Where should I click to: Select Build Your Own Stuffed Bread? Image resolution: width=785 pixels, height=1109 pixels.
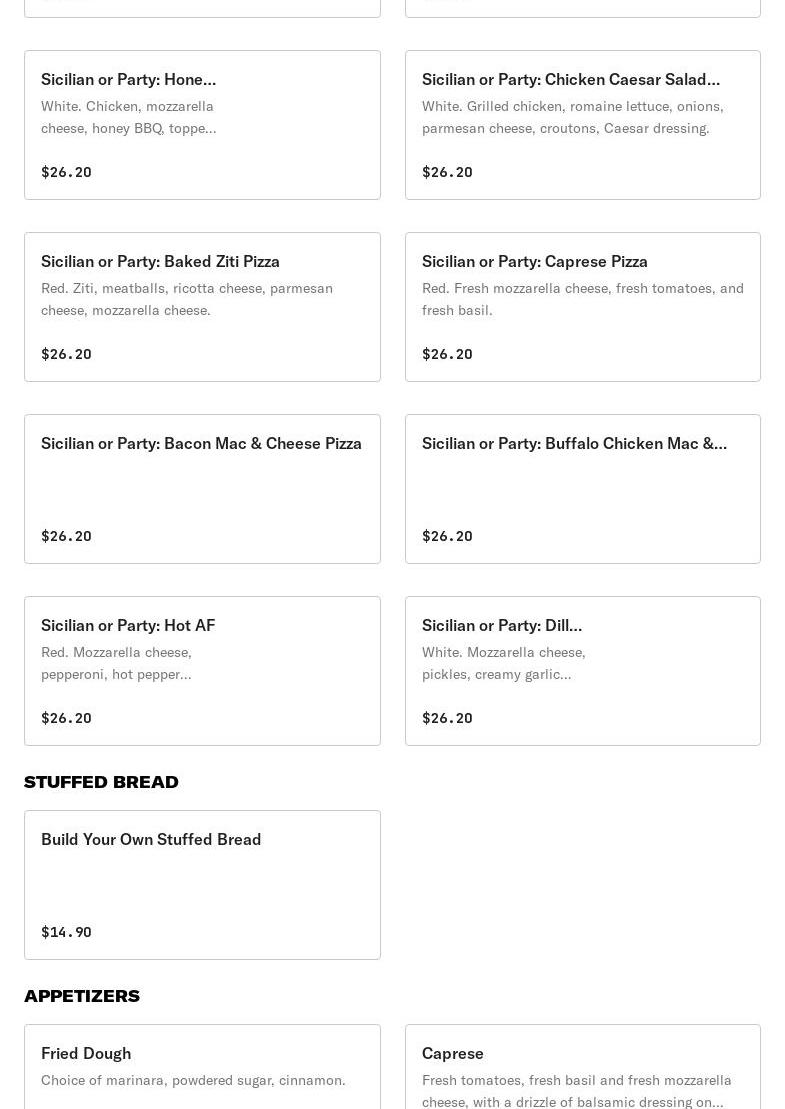click(x=151, y=839)
